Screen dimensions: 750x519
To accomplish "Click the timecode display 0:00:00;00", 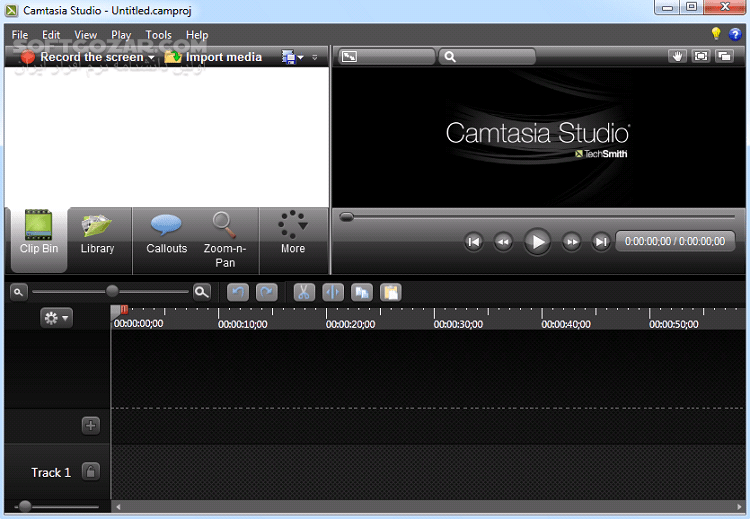I will [x=675, y=241].
